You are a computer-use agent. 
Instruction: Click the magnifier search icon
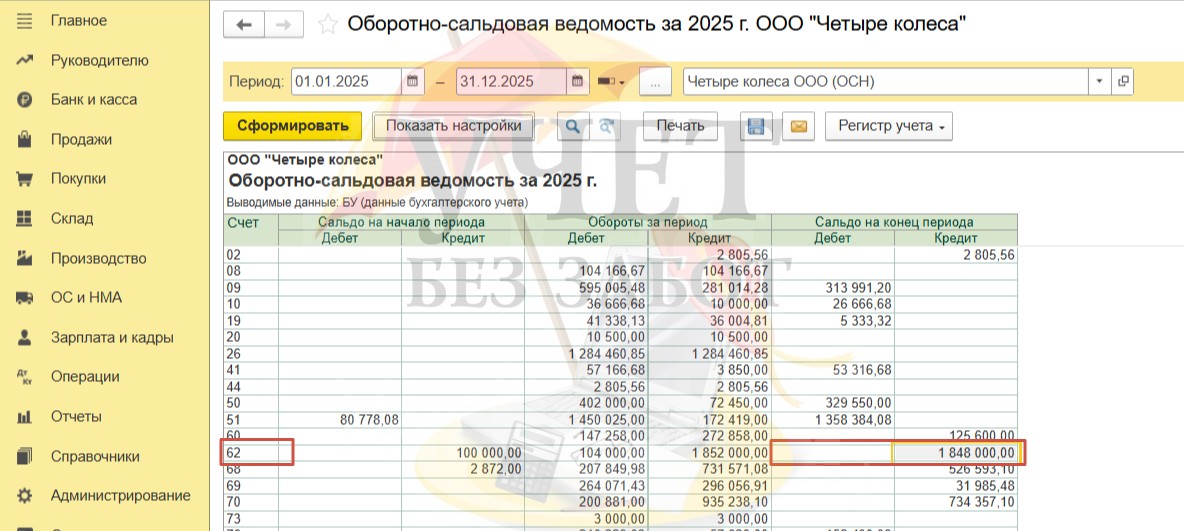click(x=573, y=126)
